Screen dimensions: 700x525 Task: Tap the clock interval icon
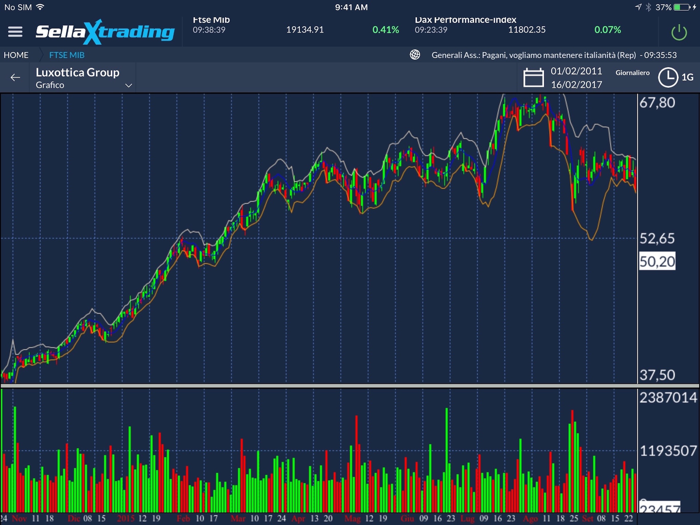pos(668,77)
